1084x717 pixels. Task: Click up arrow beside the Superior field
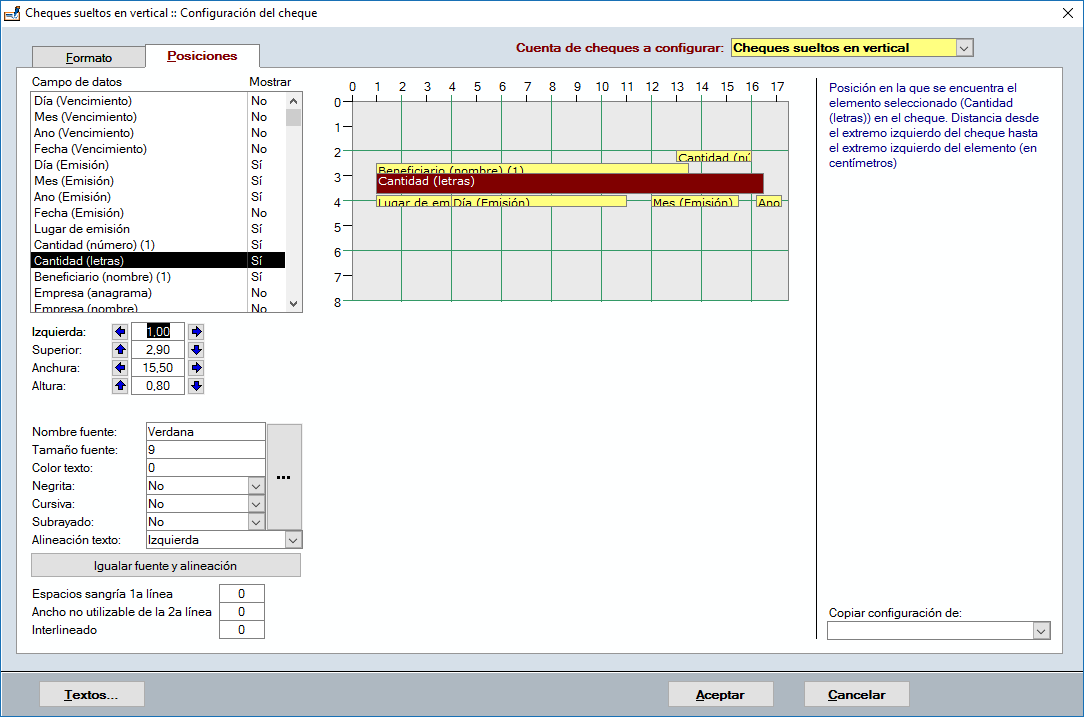[x=121, y=350]
